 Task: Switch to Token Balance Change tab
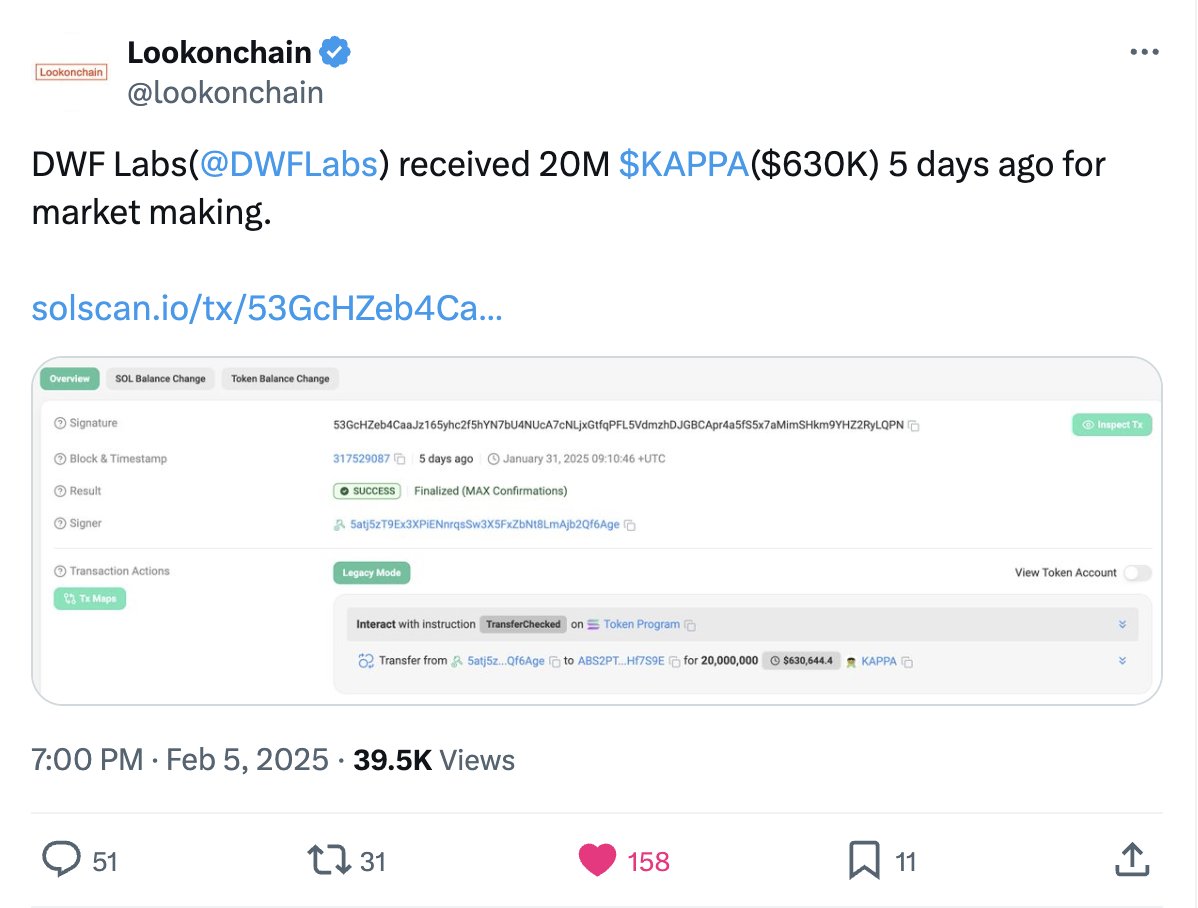[280, 378]
